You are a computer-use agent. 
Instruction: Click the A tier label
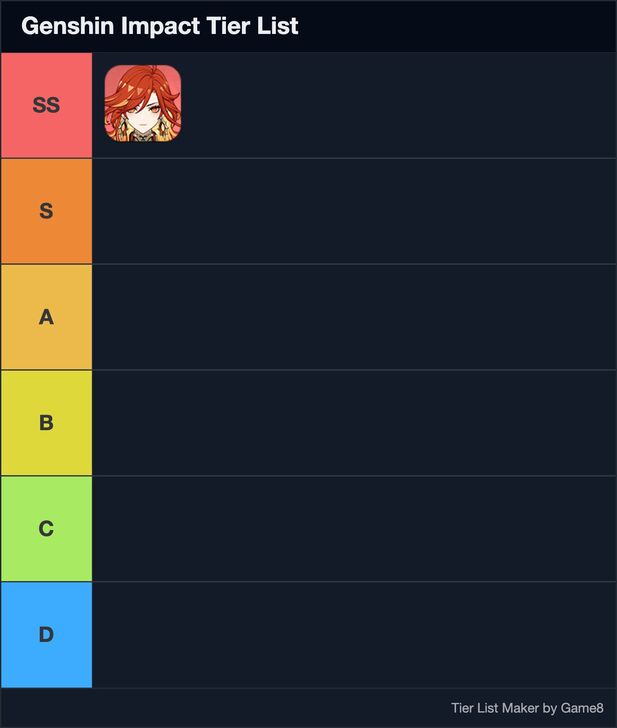click(x=46, y=317)
